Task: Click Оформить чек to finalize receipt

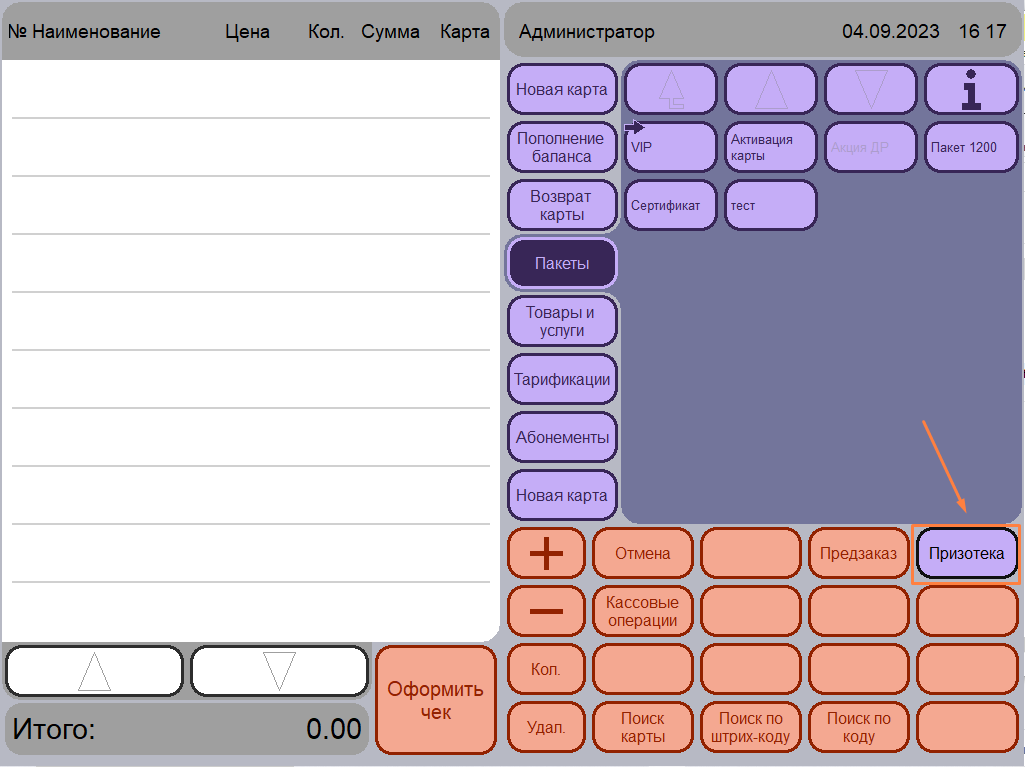Action: 435,700
